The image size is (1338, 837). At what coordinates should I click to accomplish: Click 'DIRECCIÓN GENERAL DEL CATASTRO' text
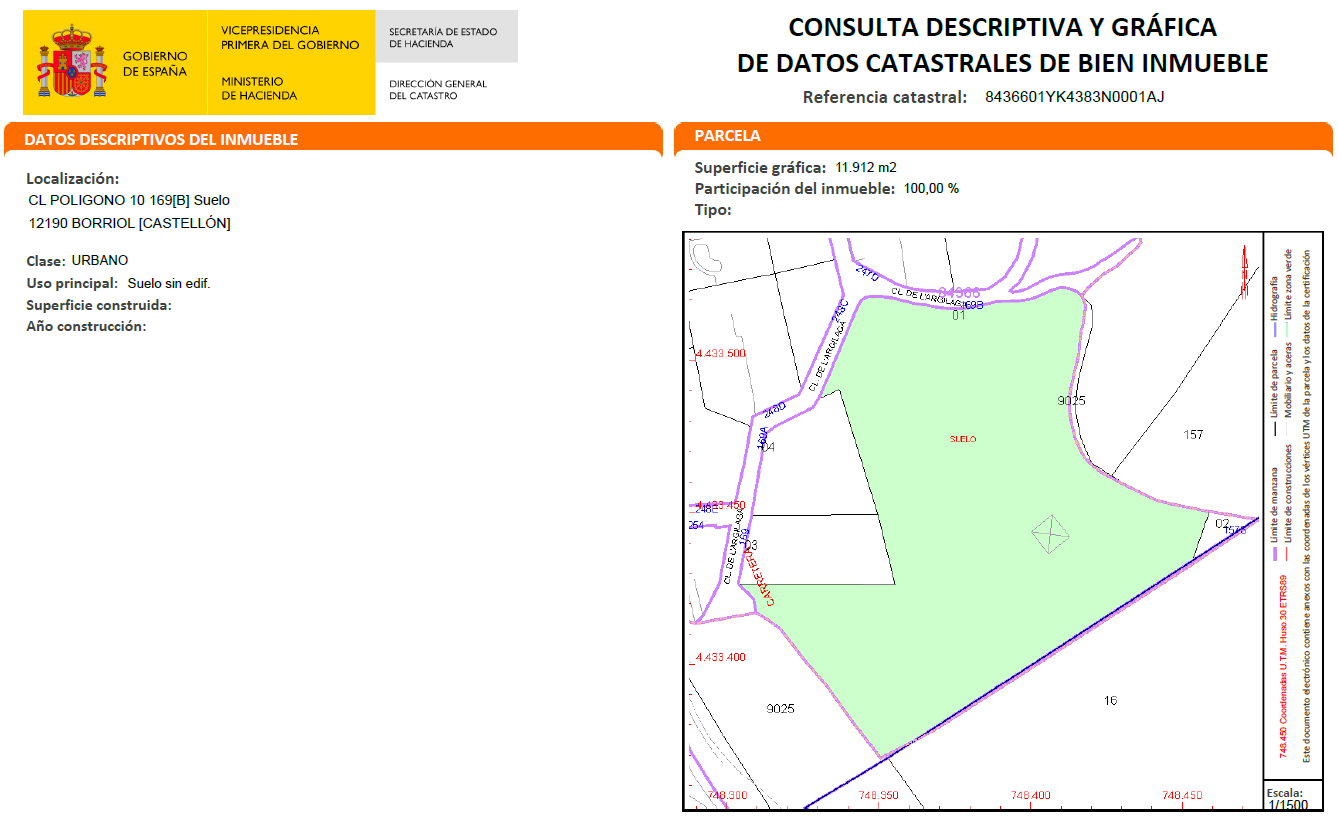tap(438, 90)
